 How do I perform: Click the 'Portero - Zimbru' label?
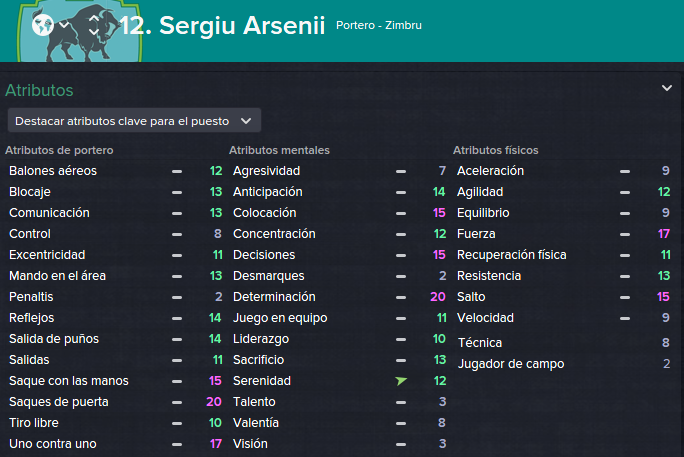[379, 25]
